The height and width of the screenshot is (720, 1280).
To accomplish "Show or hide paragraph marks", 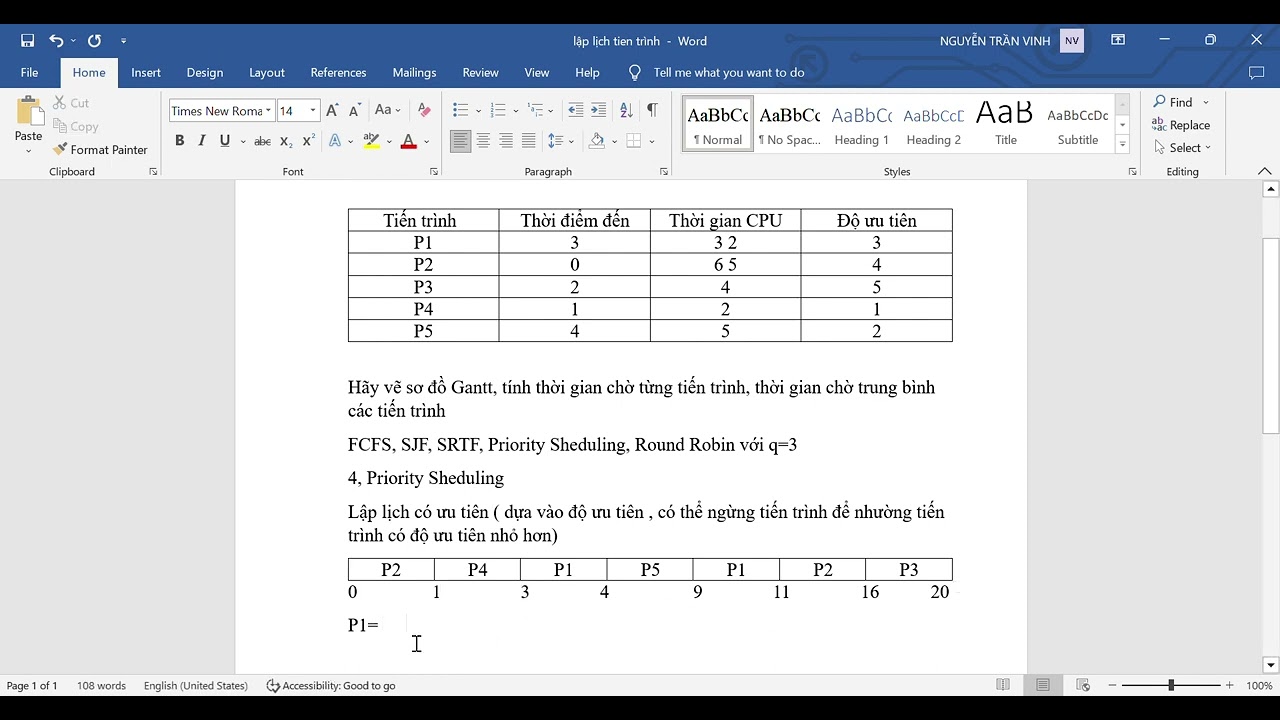I will tap(652, 111).
